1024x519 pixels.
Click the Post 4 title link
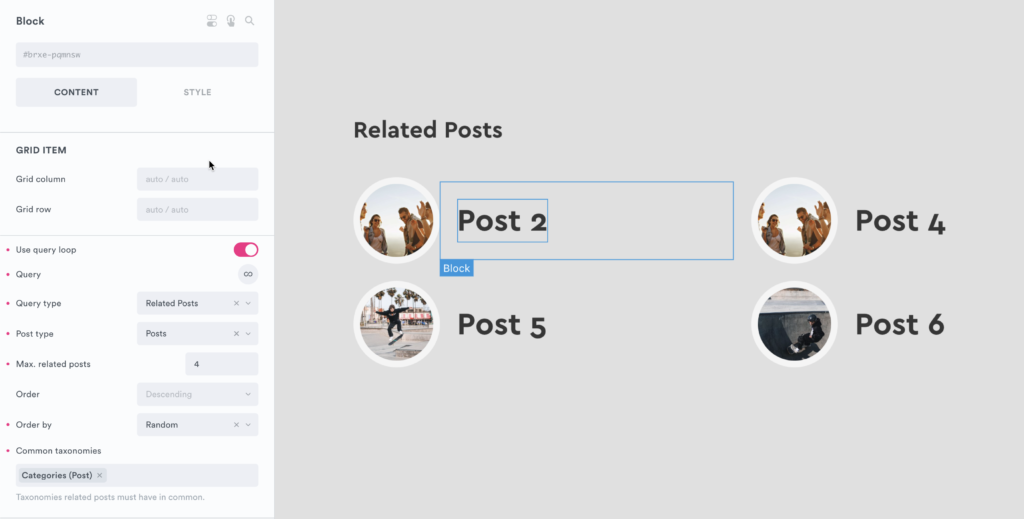point(900,221)
